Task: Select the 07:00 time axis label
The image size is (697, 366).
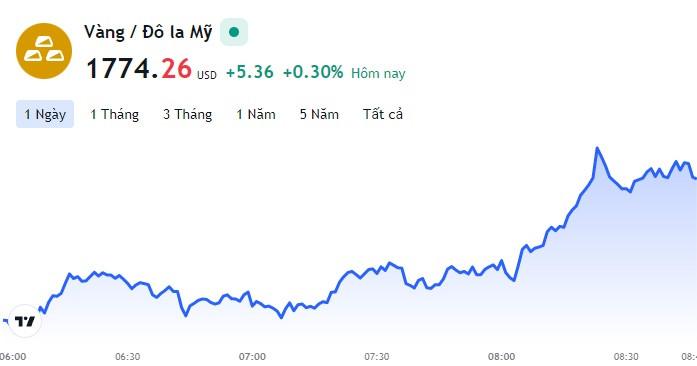Action: pos(252,357)
